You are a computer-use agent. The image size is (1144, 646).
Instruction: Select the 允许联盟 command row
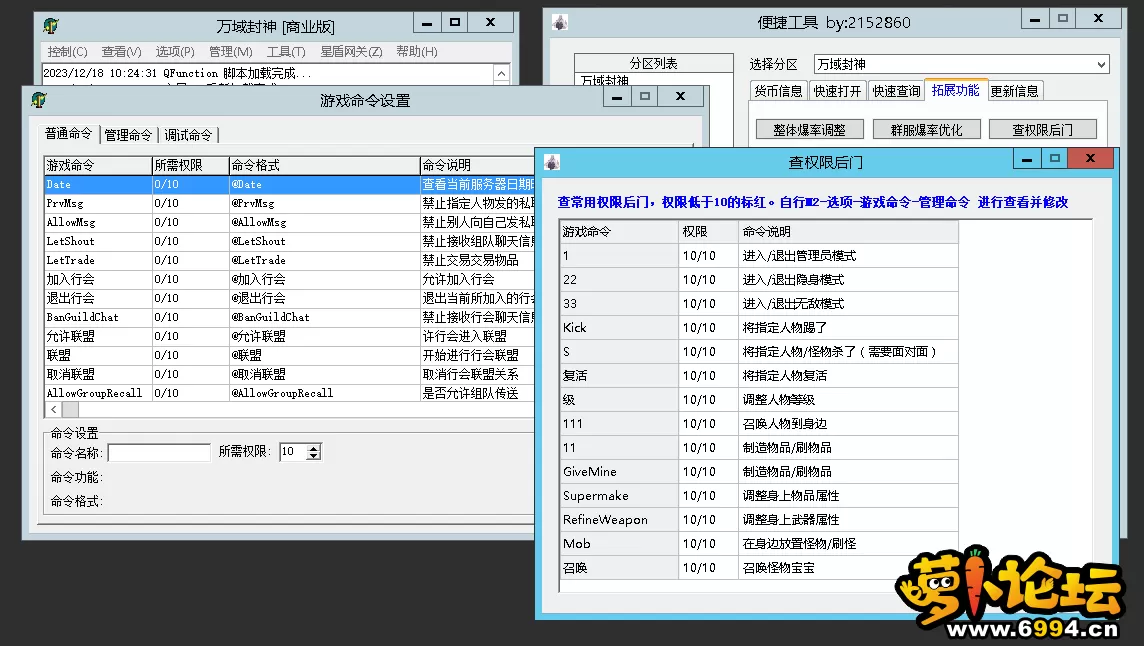pyautogui.click(x=290, y=337)
